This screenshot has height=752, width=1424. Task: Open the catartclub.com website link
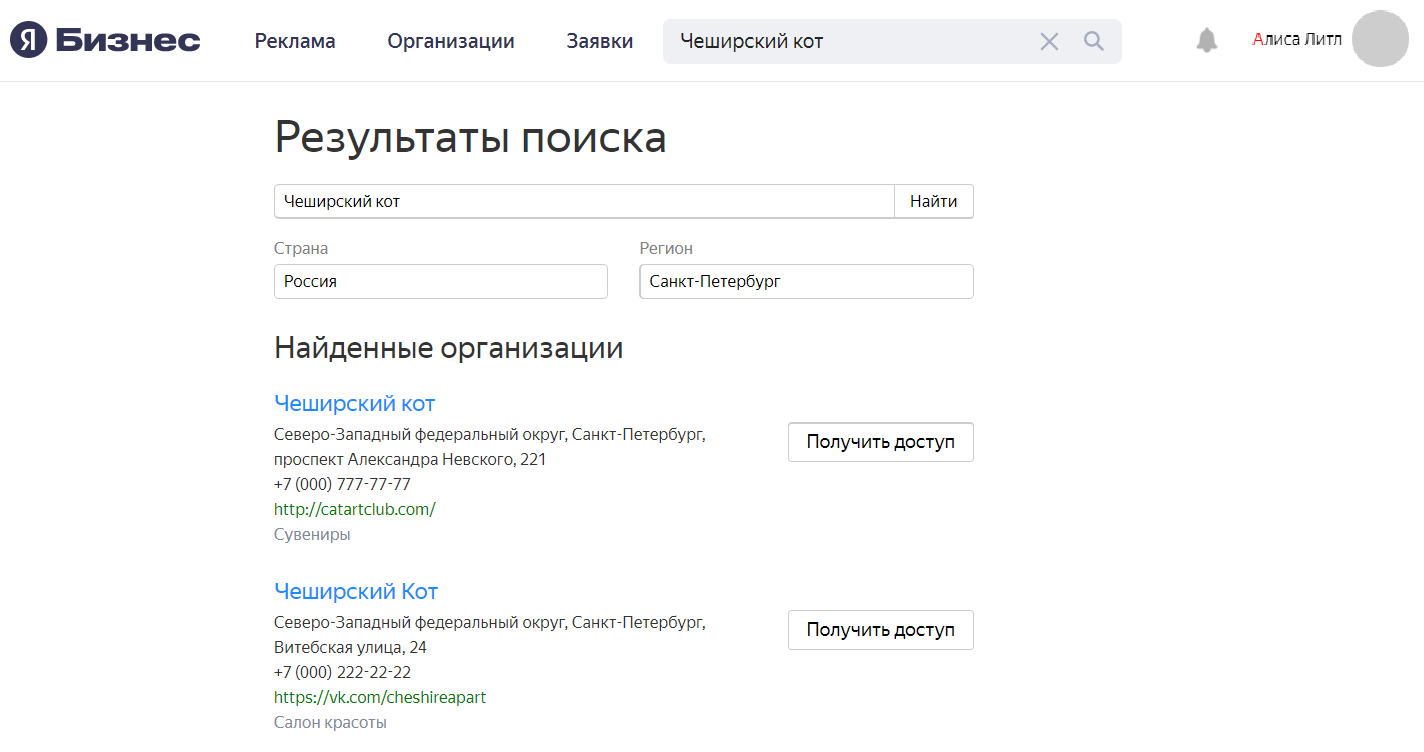click(x=355, y=509)
